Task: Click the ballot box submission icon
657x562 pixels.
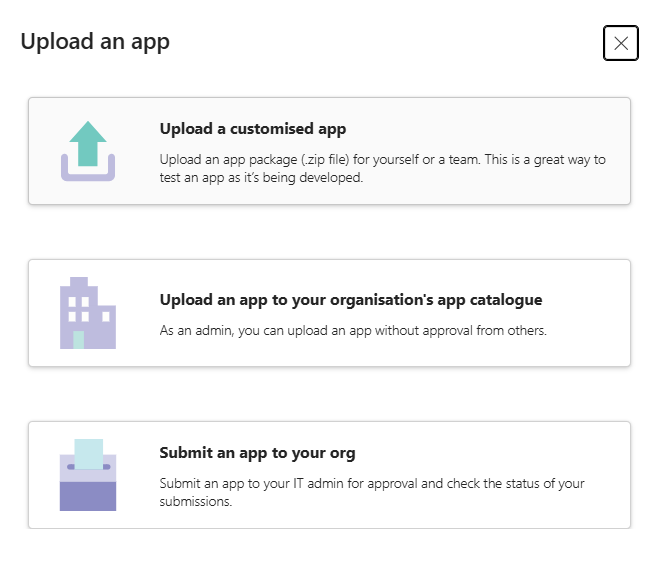Action: tap(88, 475)
